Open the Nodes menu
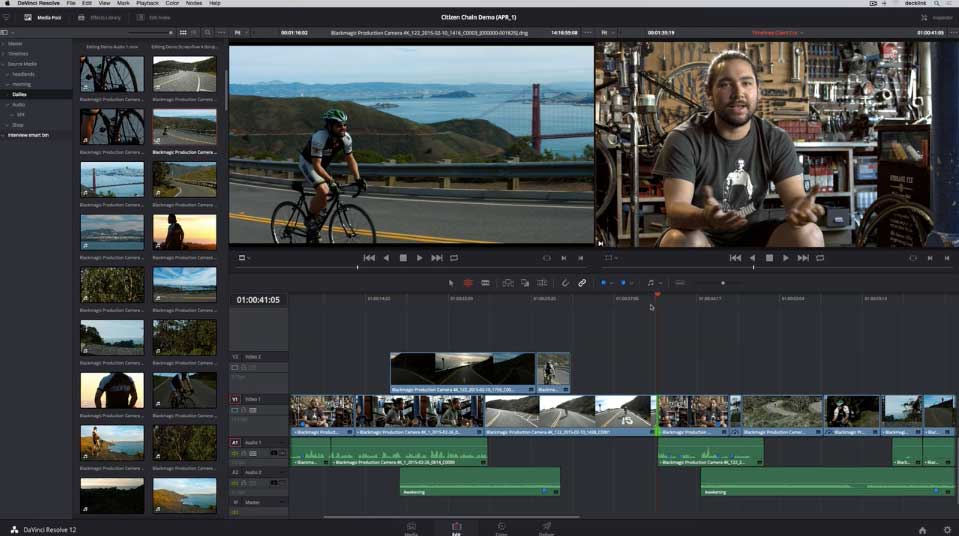 (x=194, y=3)
